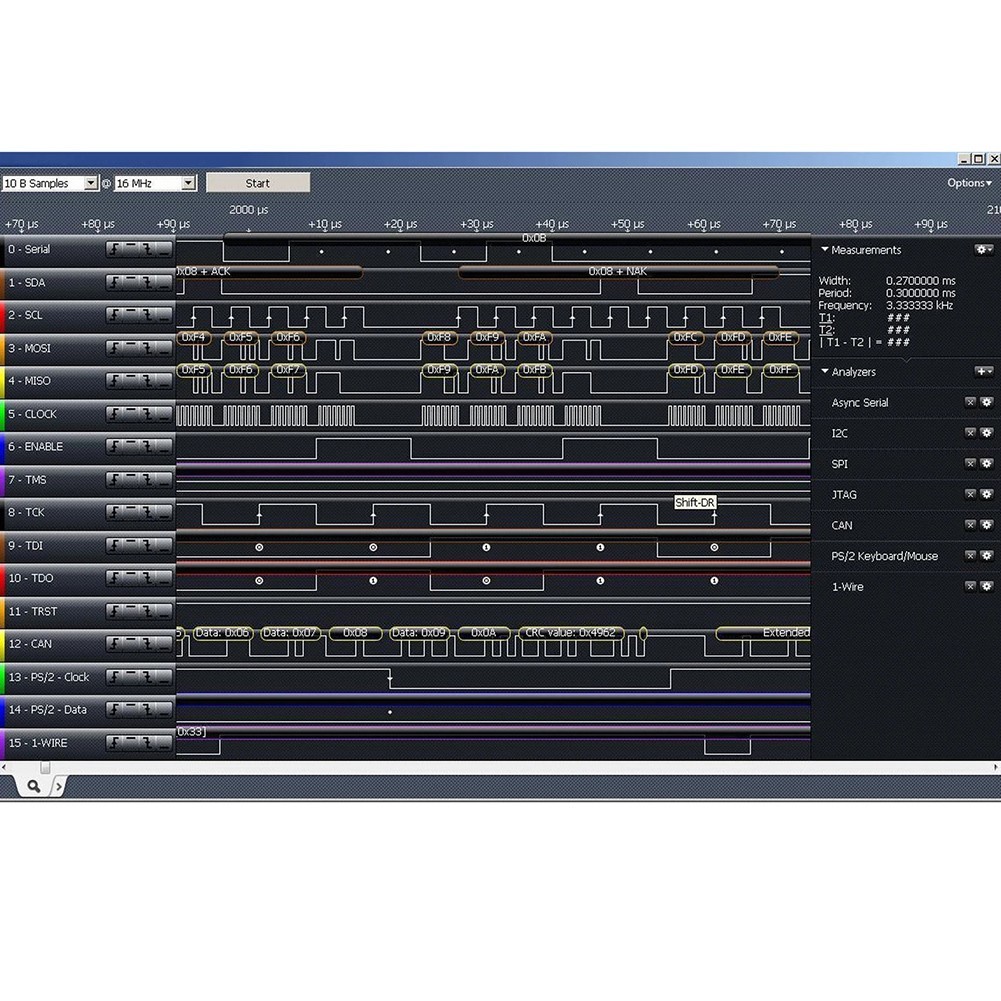Set falling edge trigger on channel 2 SCL
1001x1001 pixels.
coord(147,316)
